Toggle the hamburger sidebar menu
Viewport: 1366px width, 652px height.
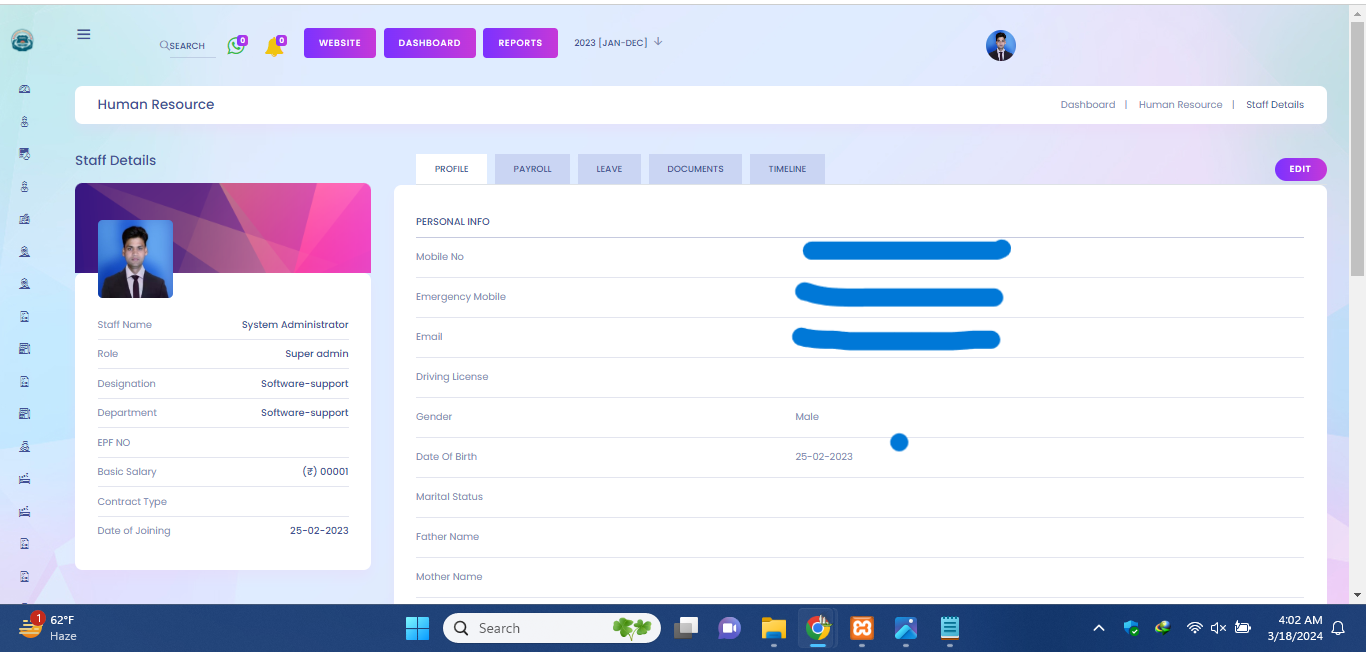84,34
